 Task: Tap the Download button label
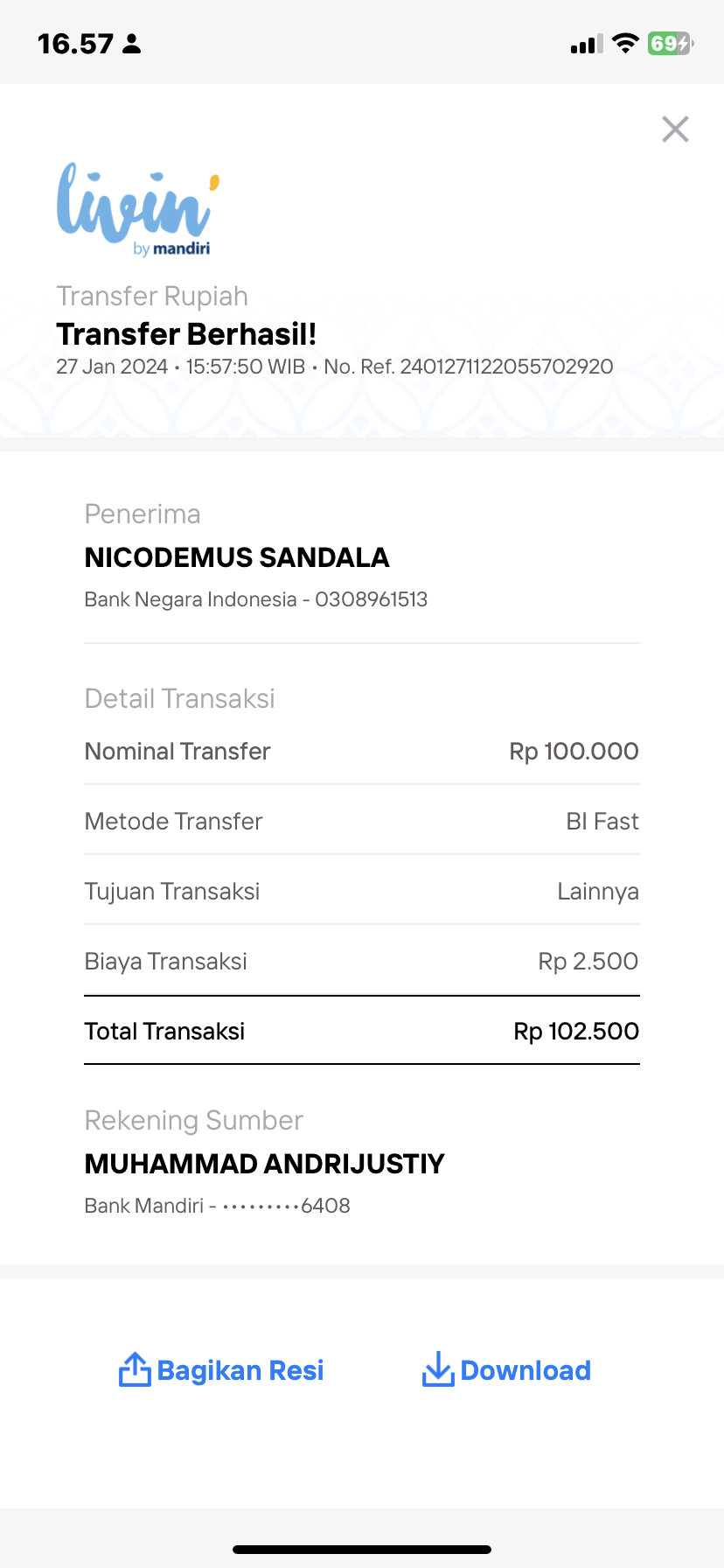point(526,1370)
